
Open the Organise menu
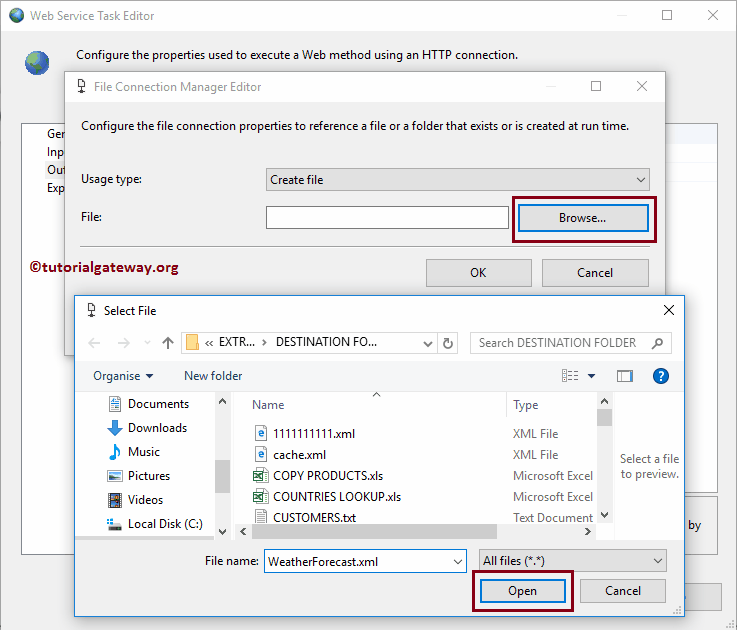123,376
